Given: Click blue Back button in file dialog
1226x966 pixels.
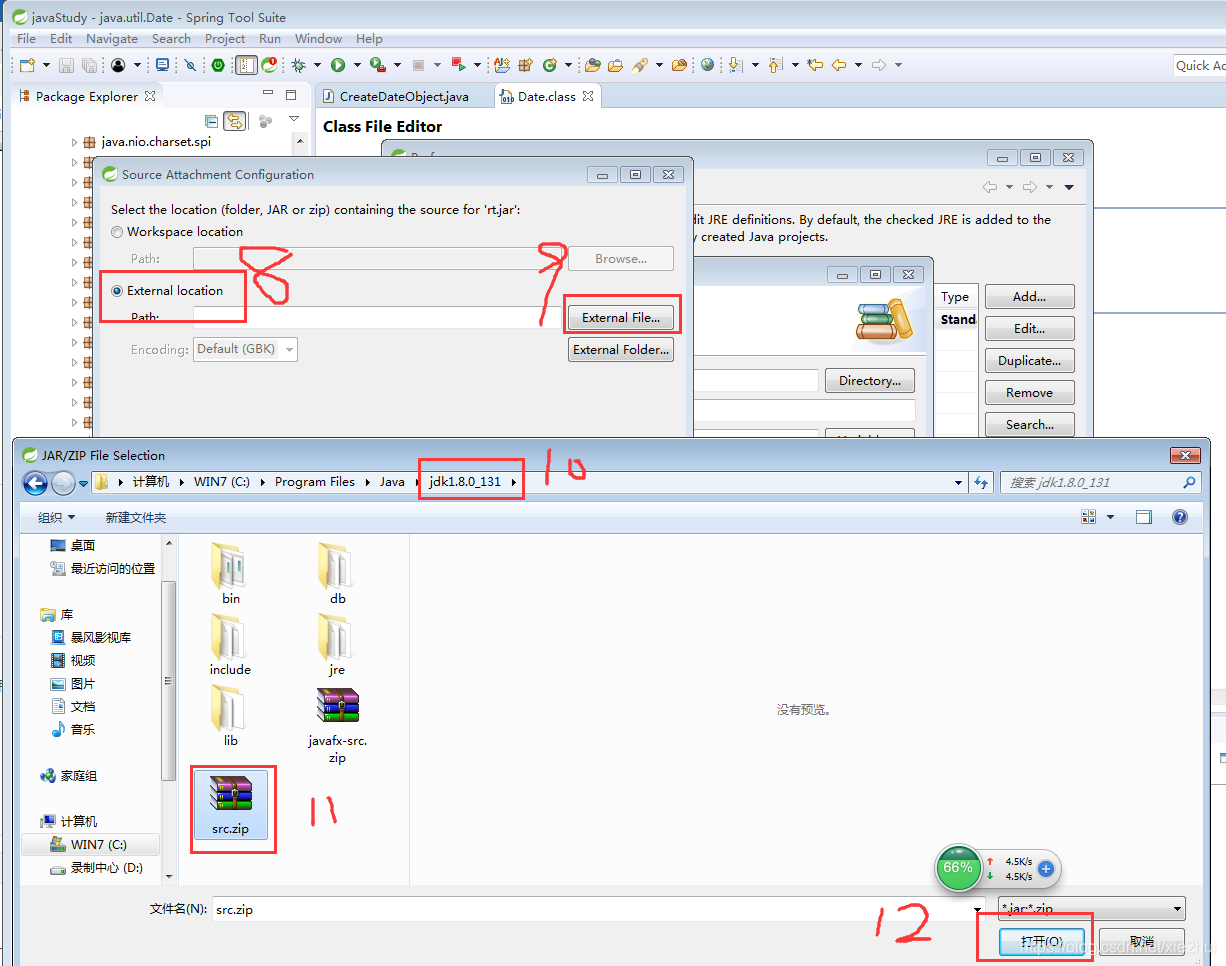Looking at the screenshot, I should (x=35, y=483).
